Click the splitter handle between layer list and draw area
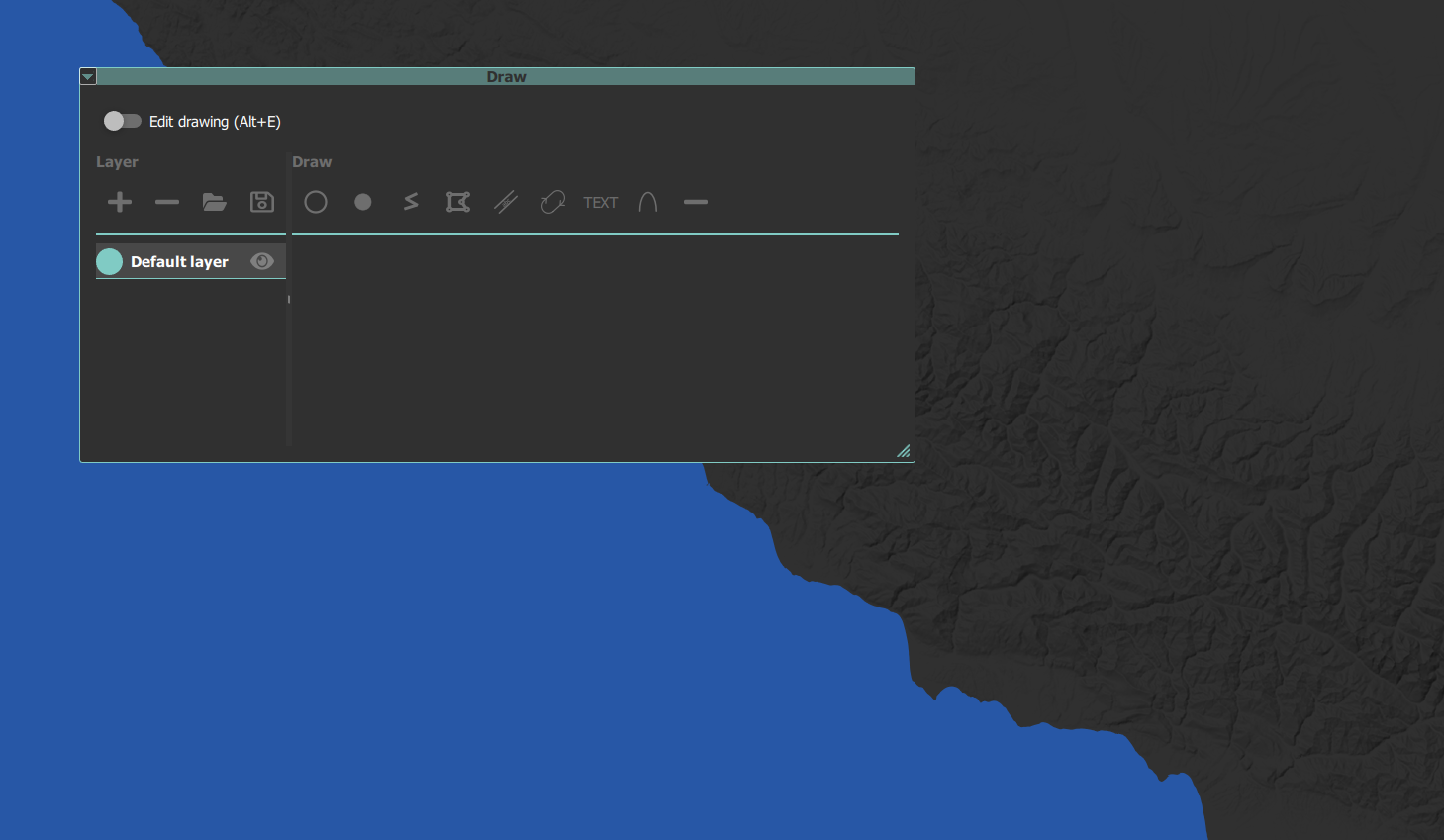This screenshot has width=1444, height=840. (289, 299)
